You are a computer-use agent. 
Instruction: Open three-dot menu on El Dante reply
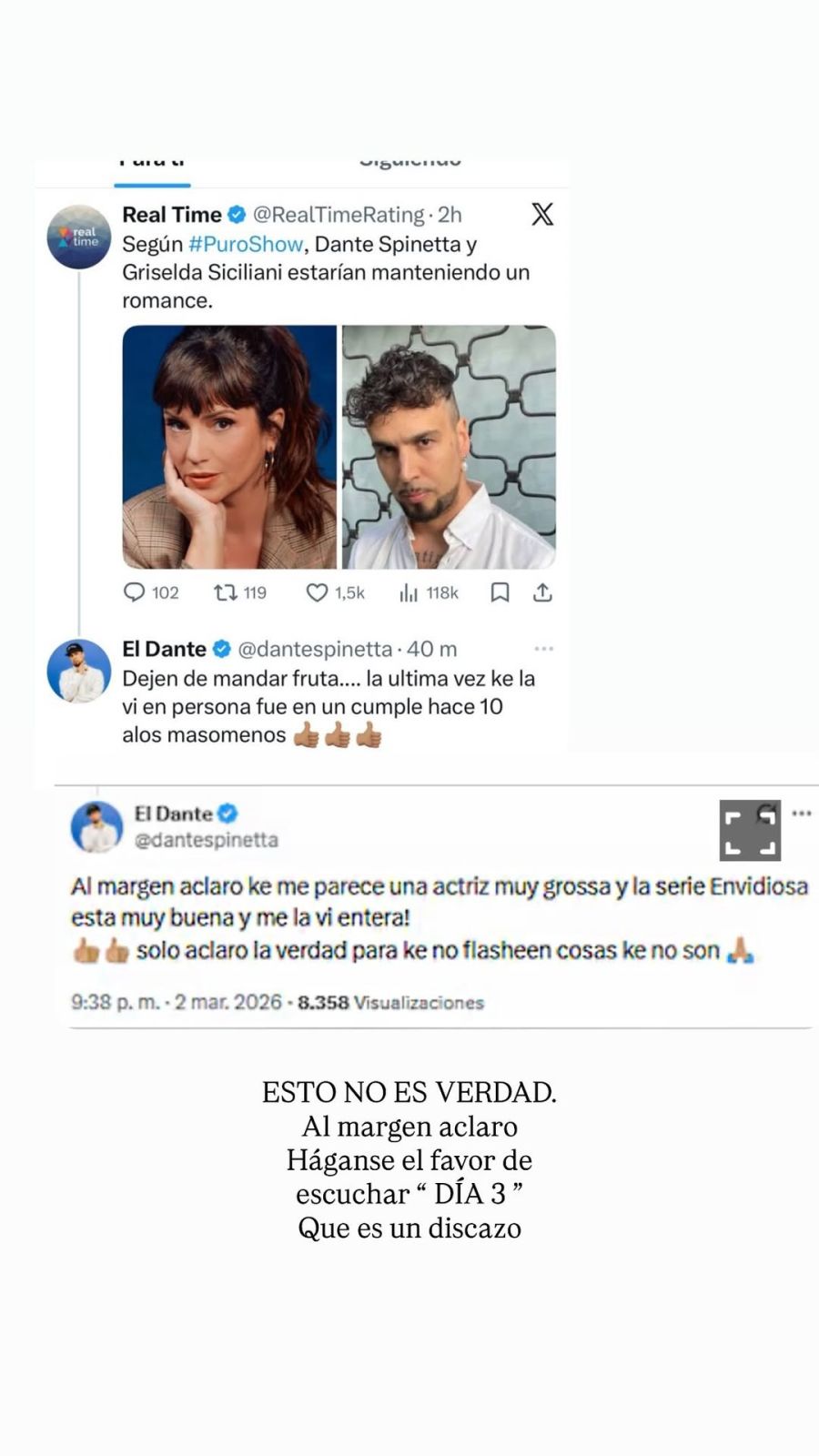point(544,649)
